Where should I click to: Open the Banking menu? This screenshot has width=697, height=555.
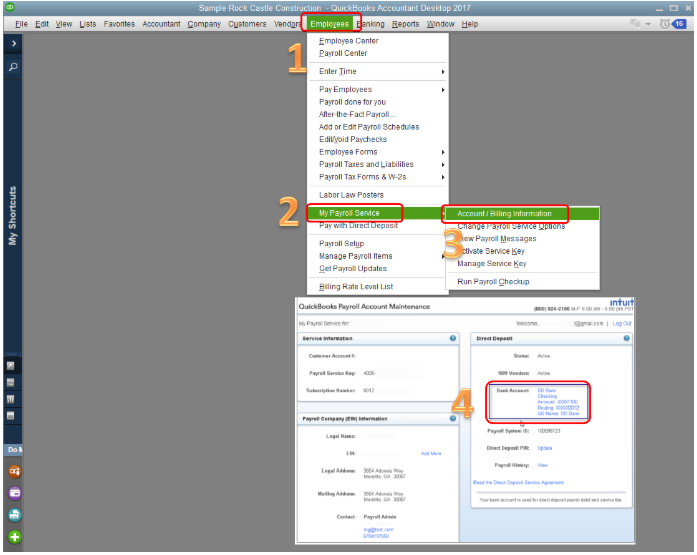point(370,24)
